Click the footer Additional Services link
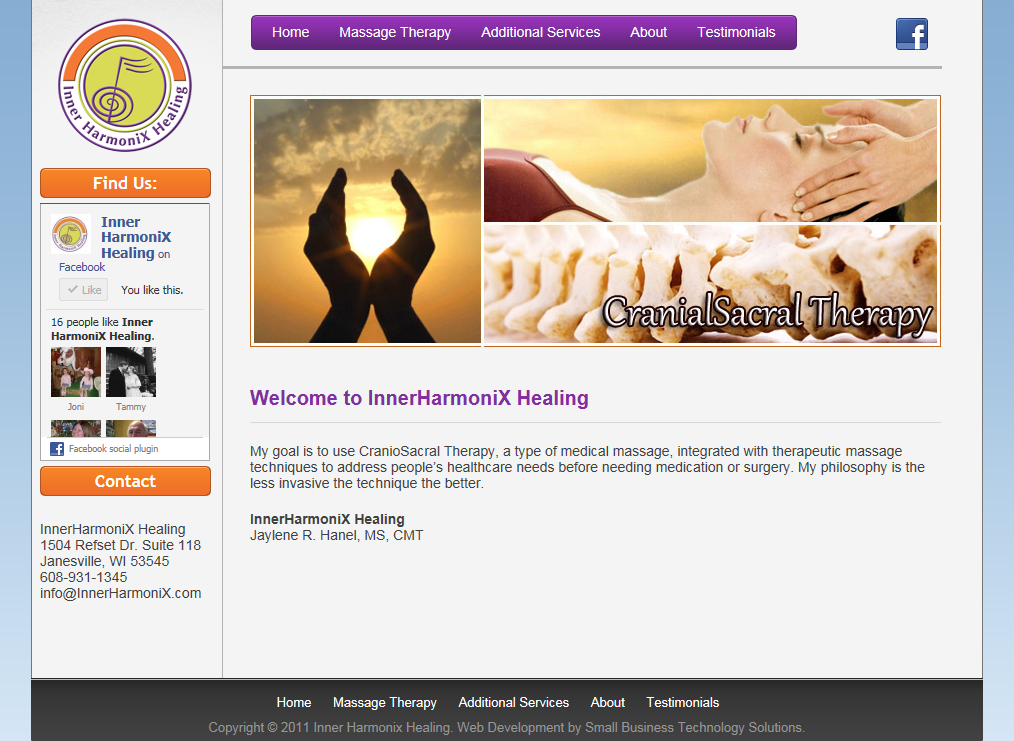The width and height of the screenshot is (1014, 741). pos(513,702)
